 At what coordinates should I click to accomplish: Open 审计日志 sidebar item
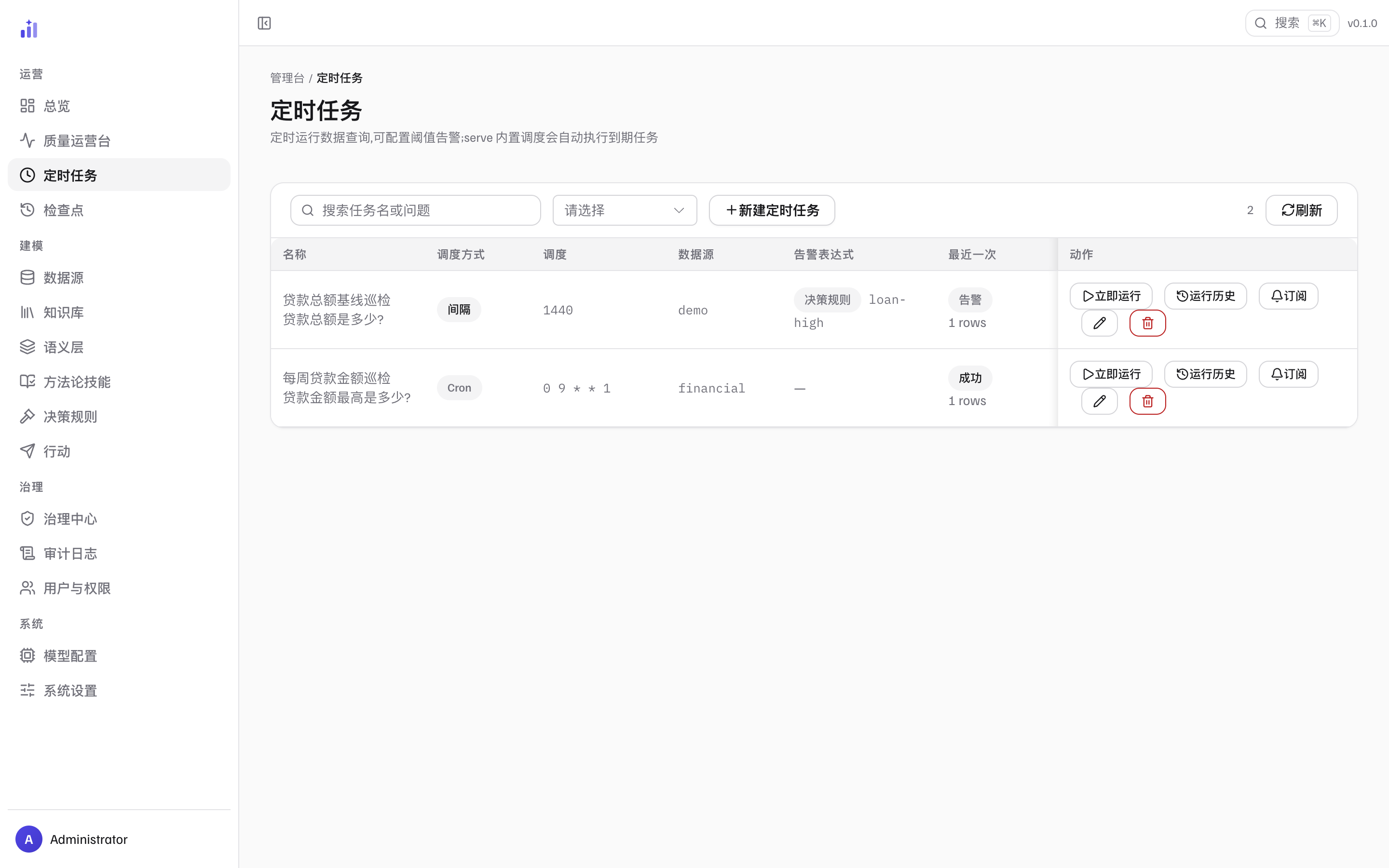pos(119,554)
